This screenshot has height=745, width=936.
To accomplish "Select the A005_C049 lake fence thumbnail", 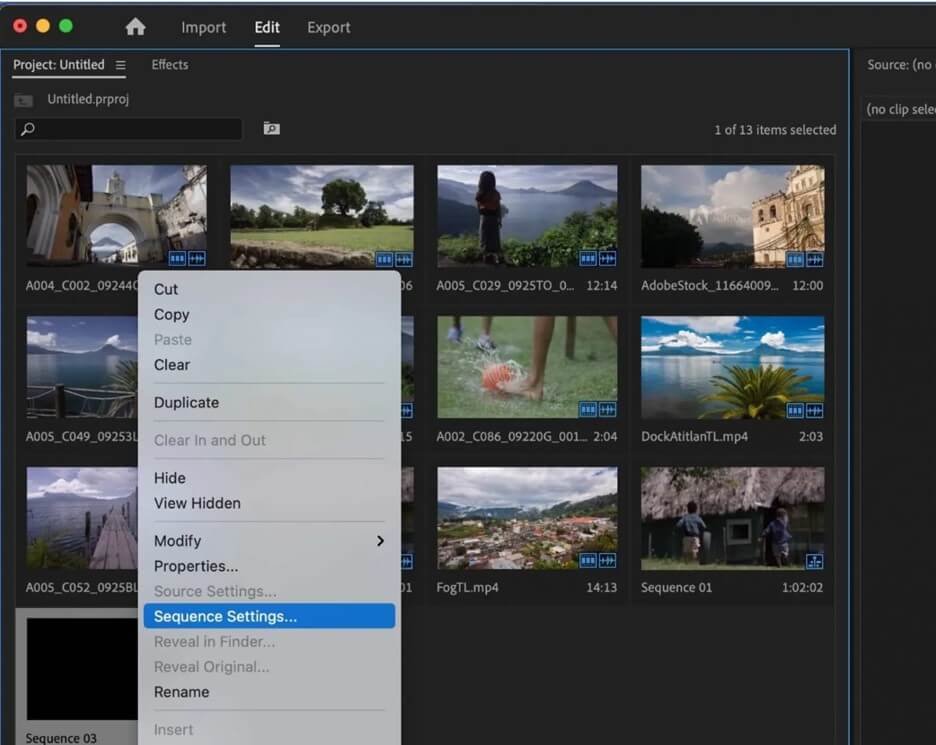I will 82,367.
